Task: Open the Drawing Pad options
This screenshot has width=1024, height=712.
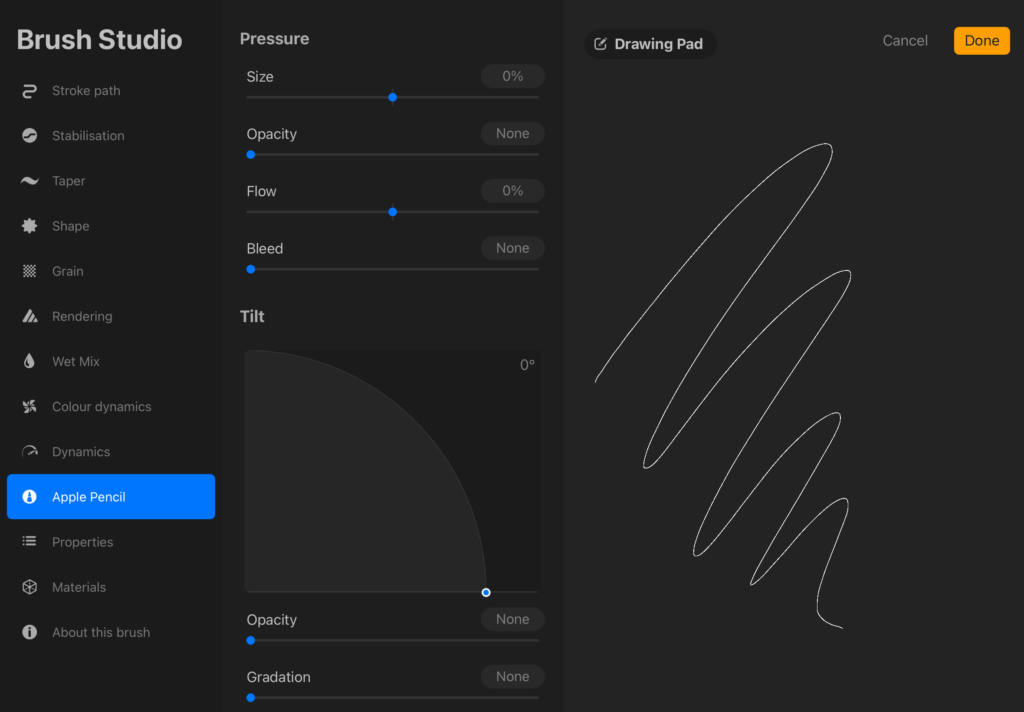Action: pos(650,44)
